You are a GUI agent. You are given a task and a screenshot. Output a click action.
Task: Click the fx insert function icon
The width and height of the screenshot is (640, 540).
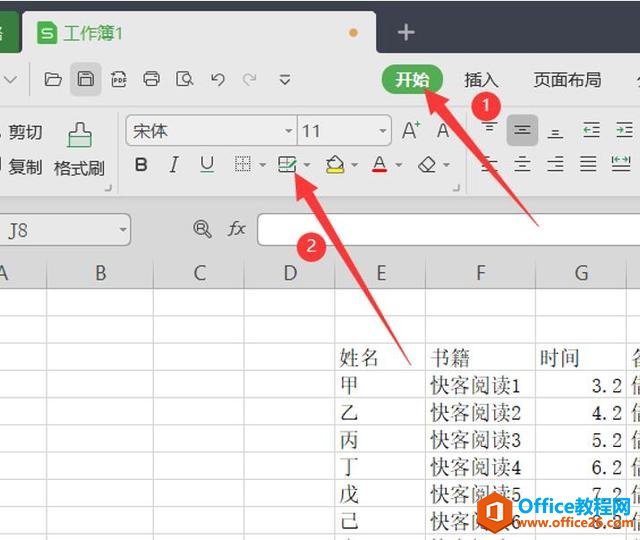click(x=237, y=229)
